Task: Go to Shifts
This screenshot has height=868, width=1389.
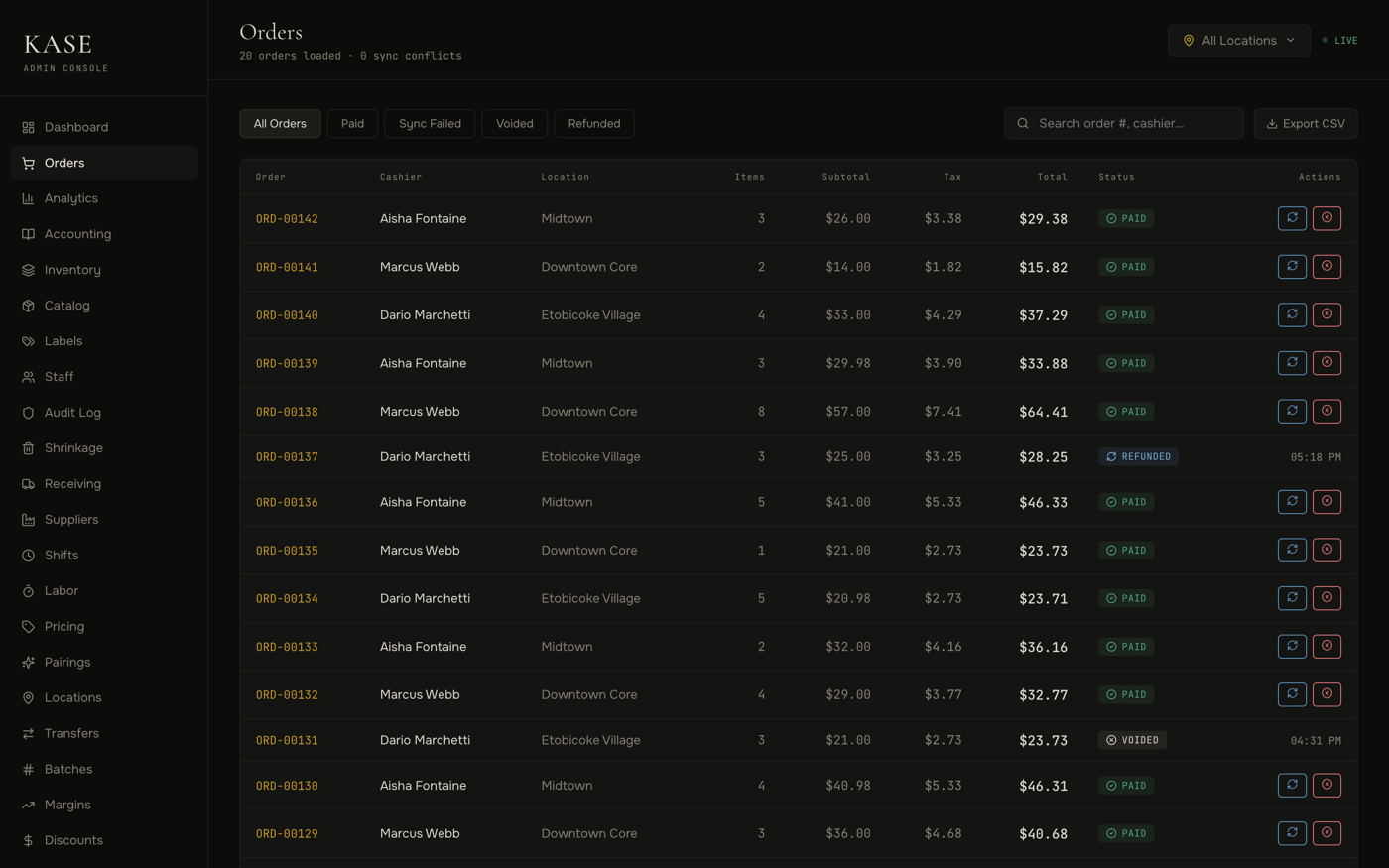Action: pos(103,556)
